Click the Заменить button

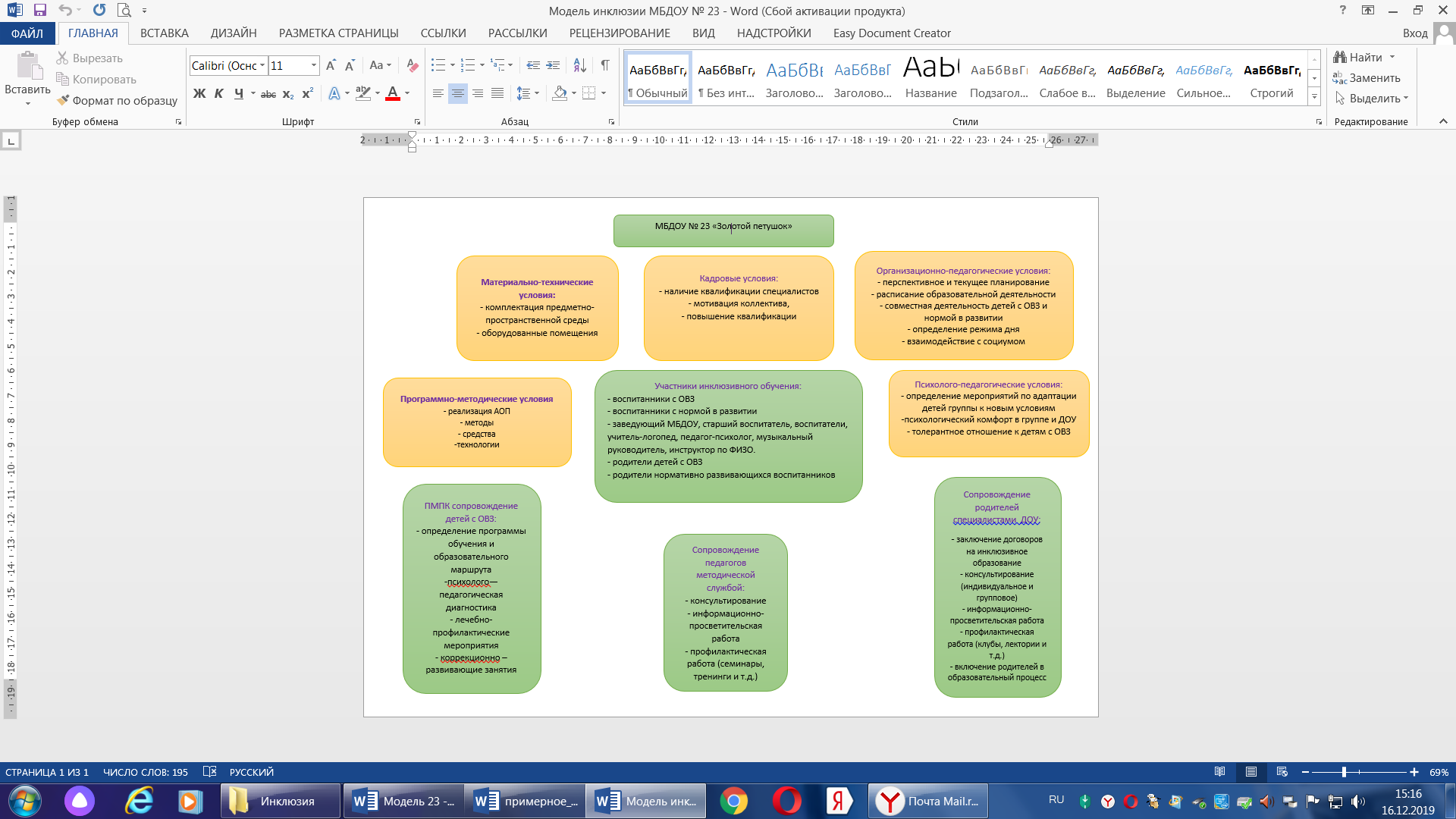pyautogui.click(x=1367, y=78)
